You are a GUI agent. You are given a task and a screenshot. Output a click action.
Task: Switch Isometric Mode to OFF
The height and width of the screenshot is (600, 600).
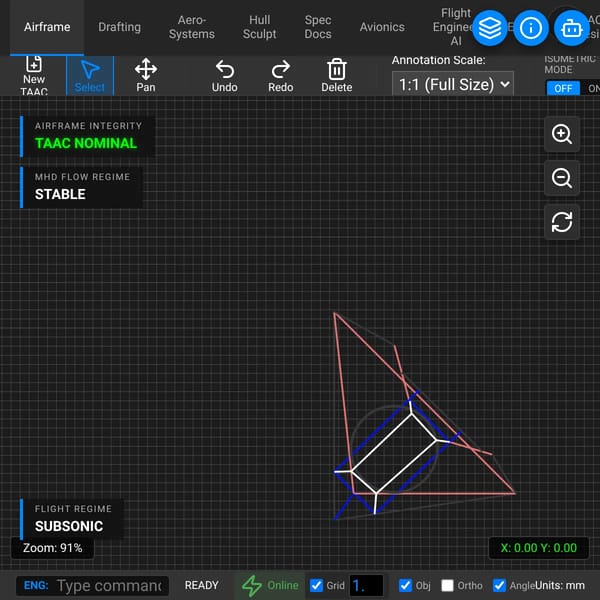(x=563, y=88)
